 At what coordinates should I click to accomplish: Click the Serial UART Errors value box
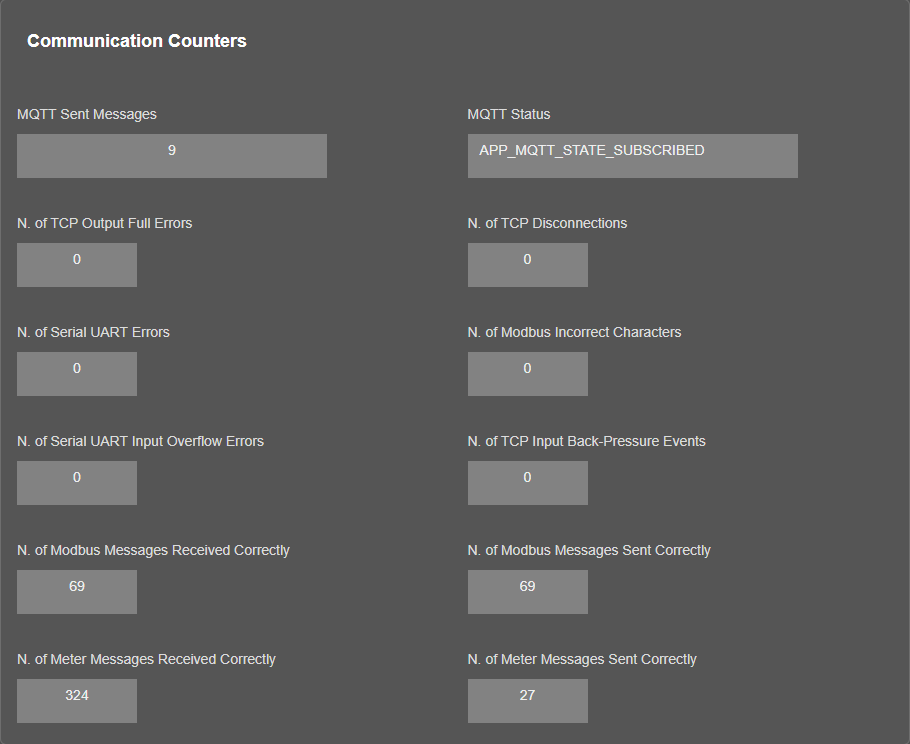77,374
